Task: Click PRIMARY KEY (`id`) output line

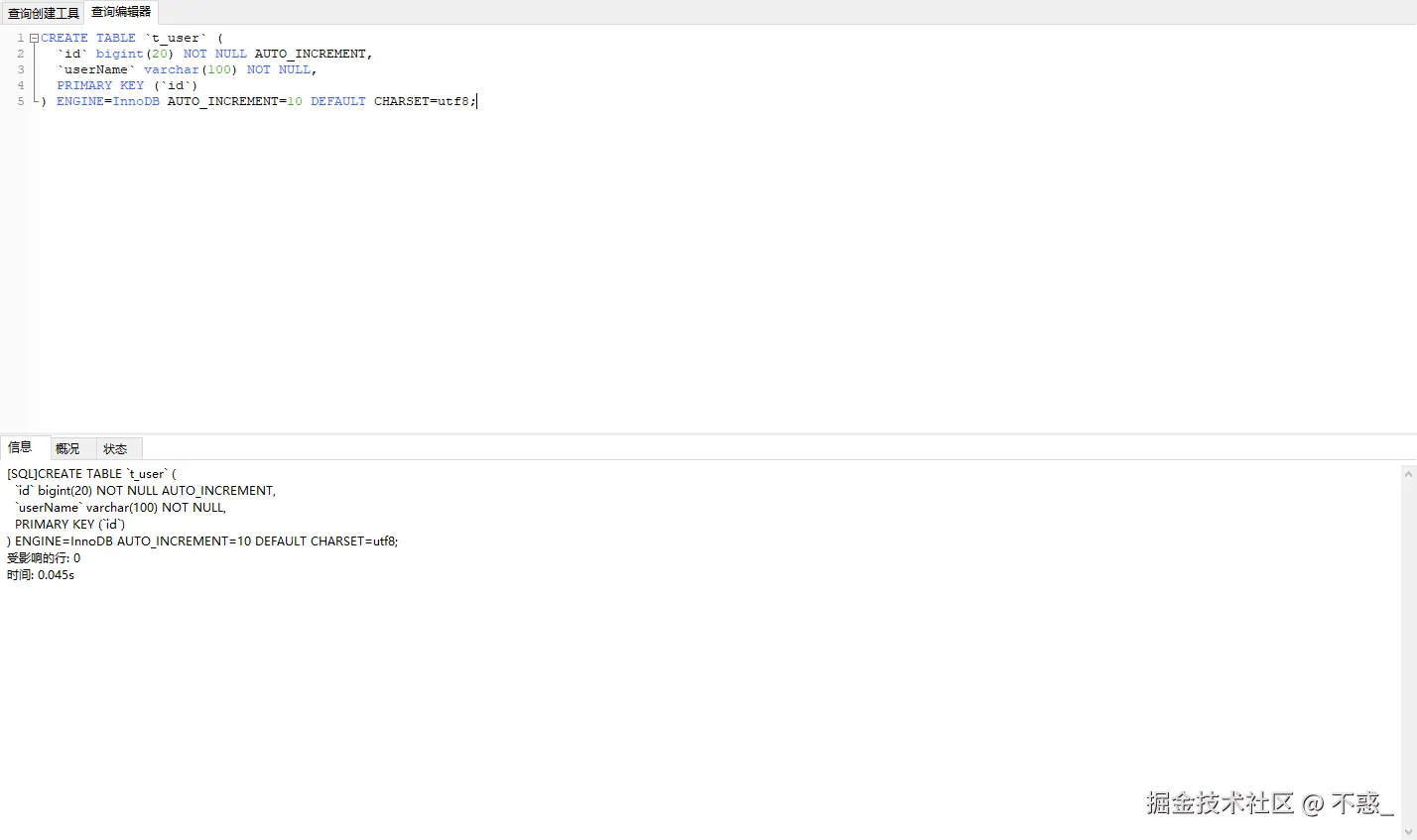Action: click(x=69, y=525)
